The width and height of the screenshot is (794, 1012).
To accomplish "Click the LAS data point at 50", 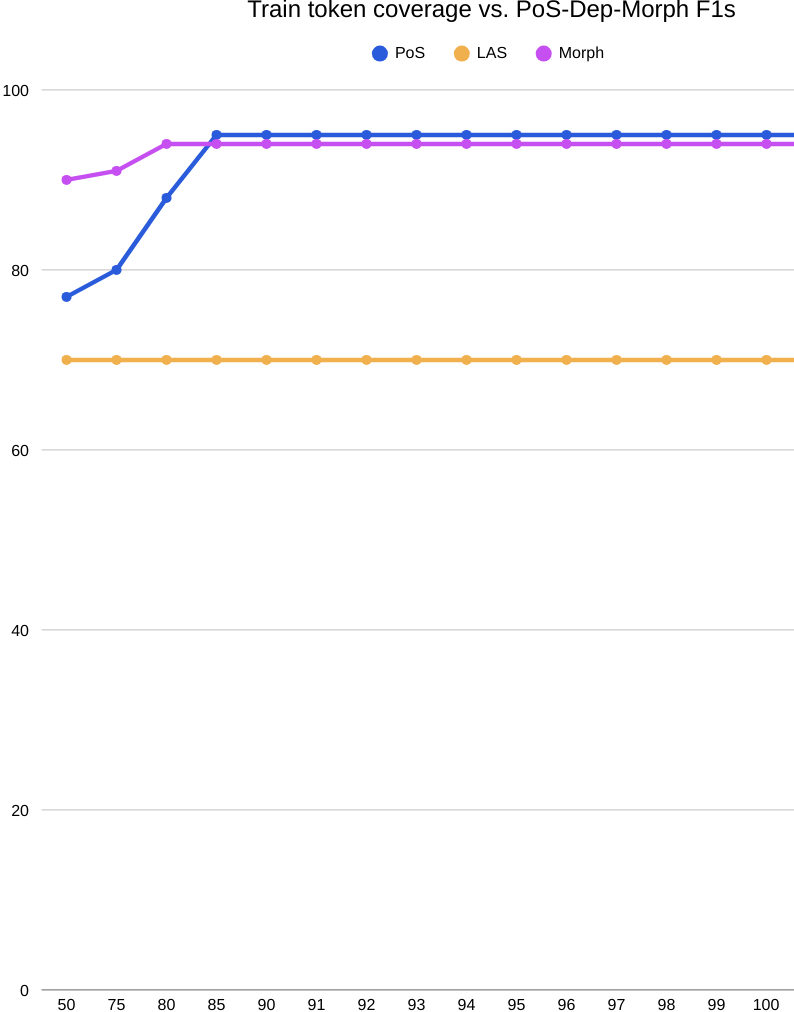I will [x=67, y=360].
